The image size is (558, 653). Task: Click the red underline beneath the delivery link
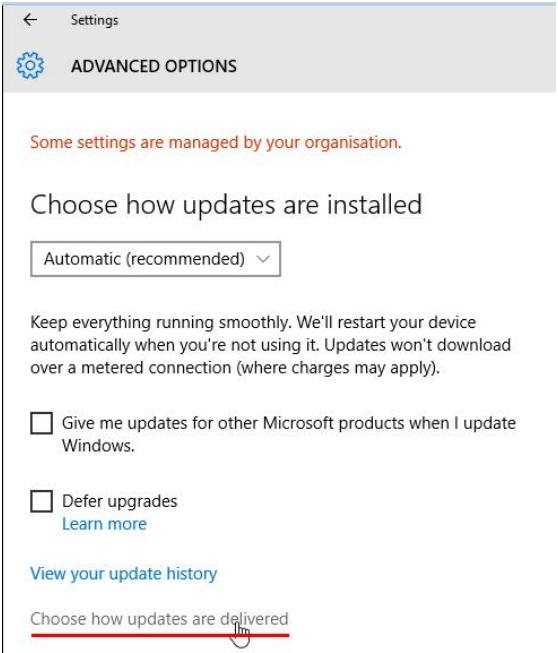coord(160,635)
